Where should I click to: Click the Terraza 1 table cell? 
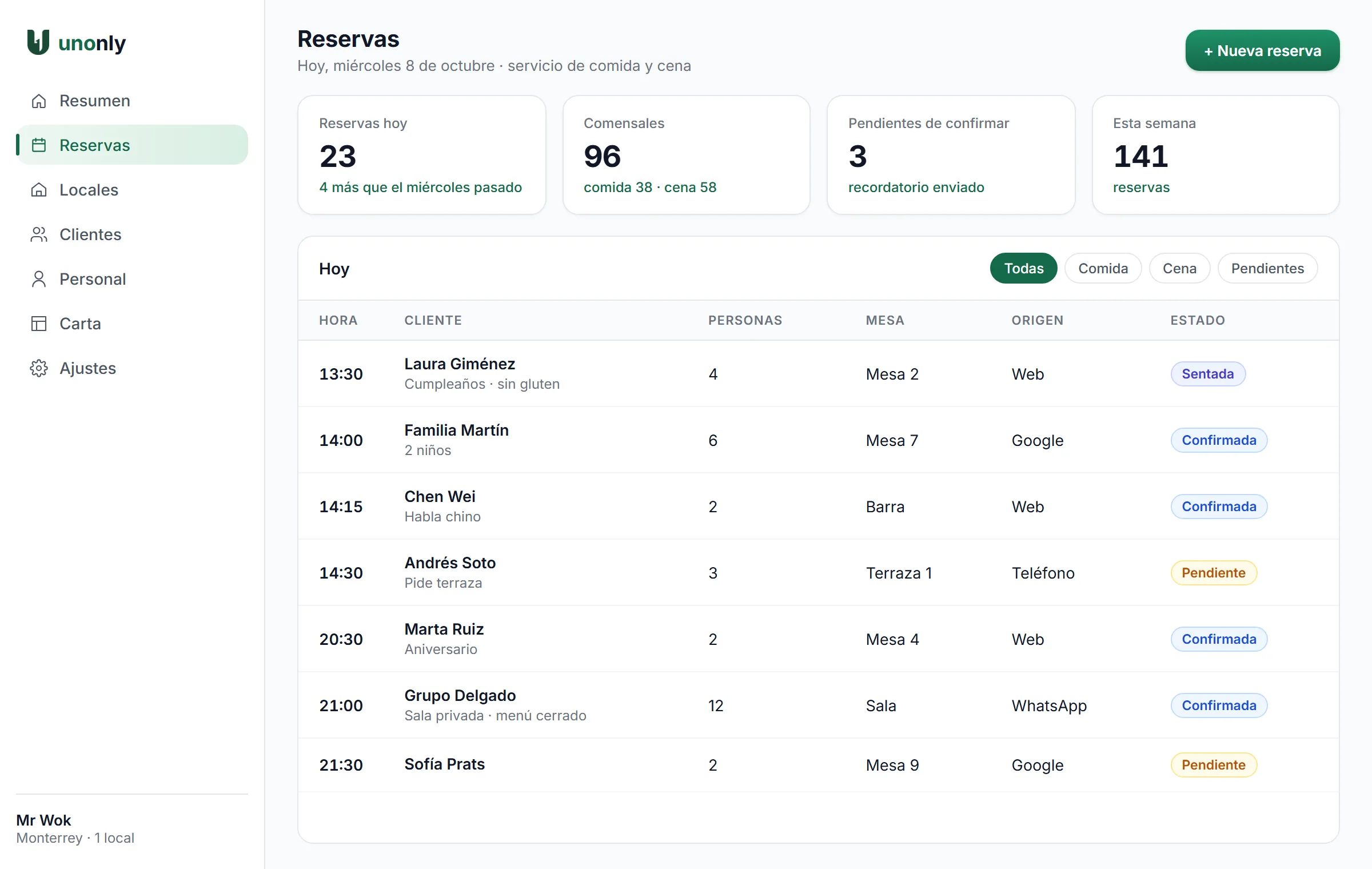coord(899,573)
